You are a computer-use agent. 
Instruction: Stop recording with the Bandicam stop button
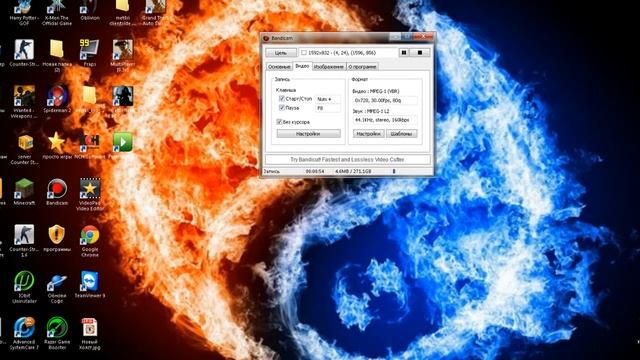[420, 53]
